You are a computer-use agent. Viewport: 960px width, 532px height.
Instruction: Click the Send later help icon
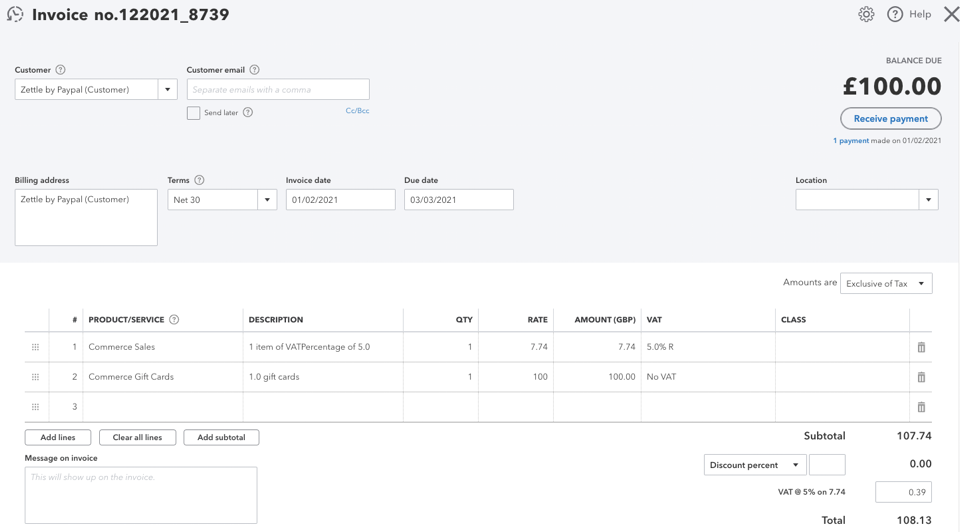pos(247,112)
